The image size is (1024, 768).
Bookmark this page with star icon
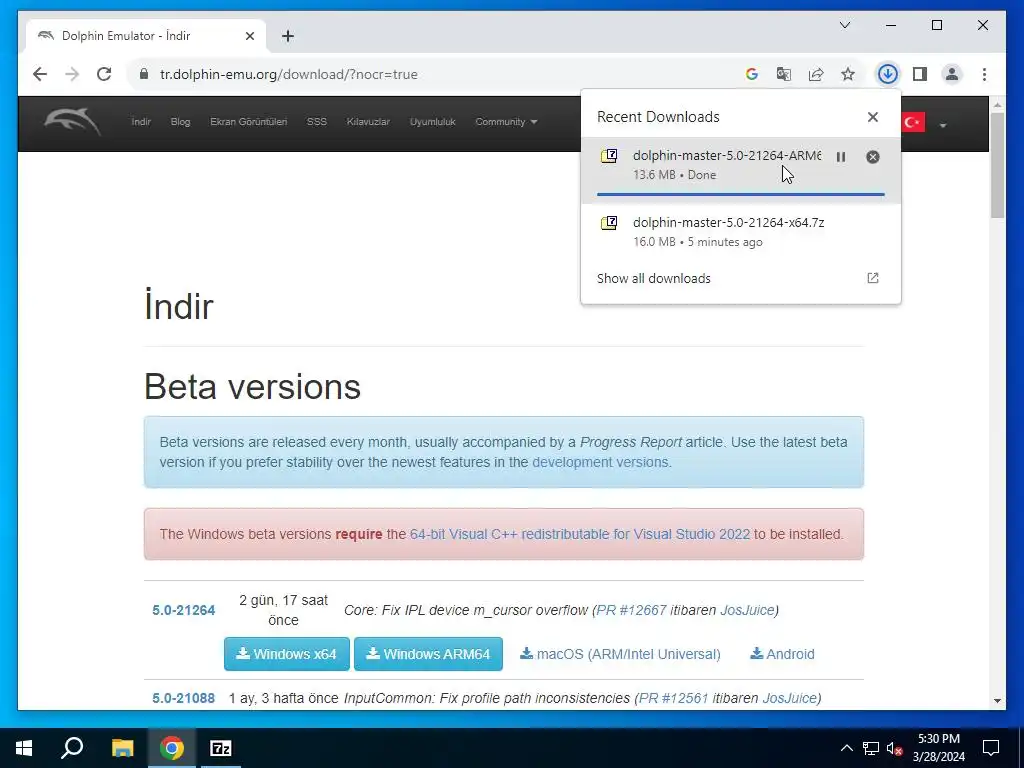pyautogui.click(x=848, y=74)
